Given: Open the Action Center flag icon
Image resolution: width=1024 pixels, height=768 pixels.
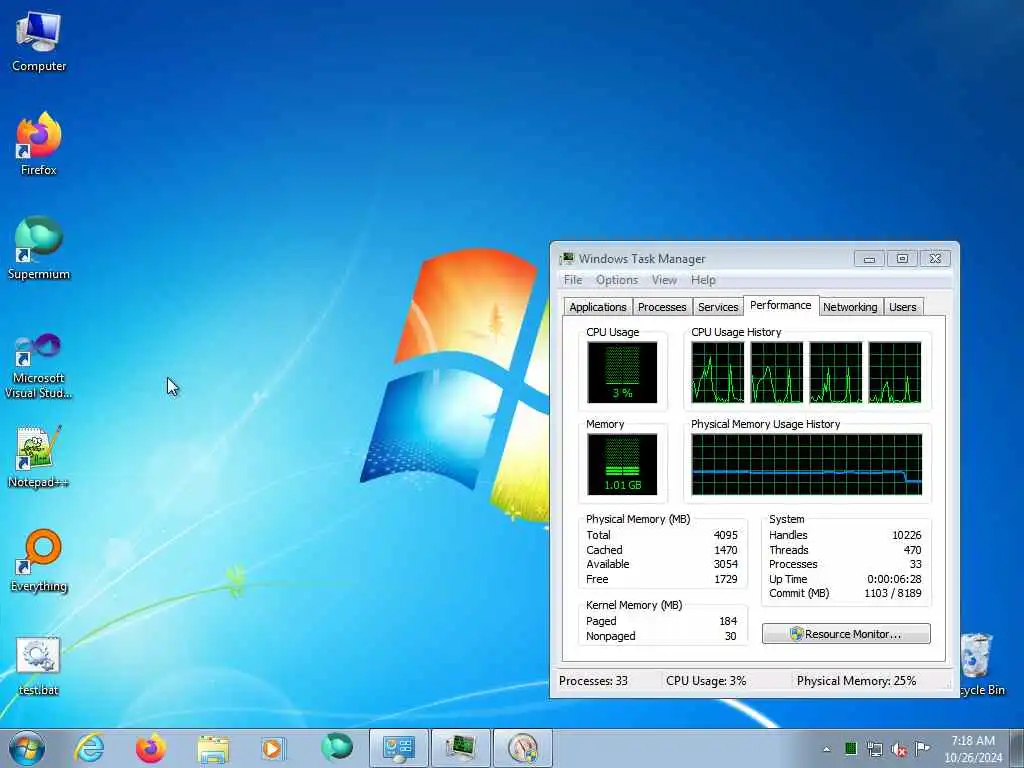Looking at the screenshot, I should click(922, 748).
